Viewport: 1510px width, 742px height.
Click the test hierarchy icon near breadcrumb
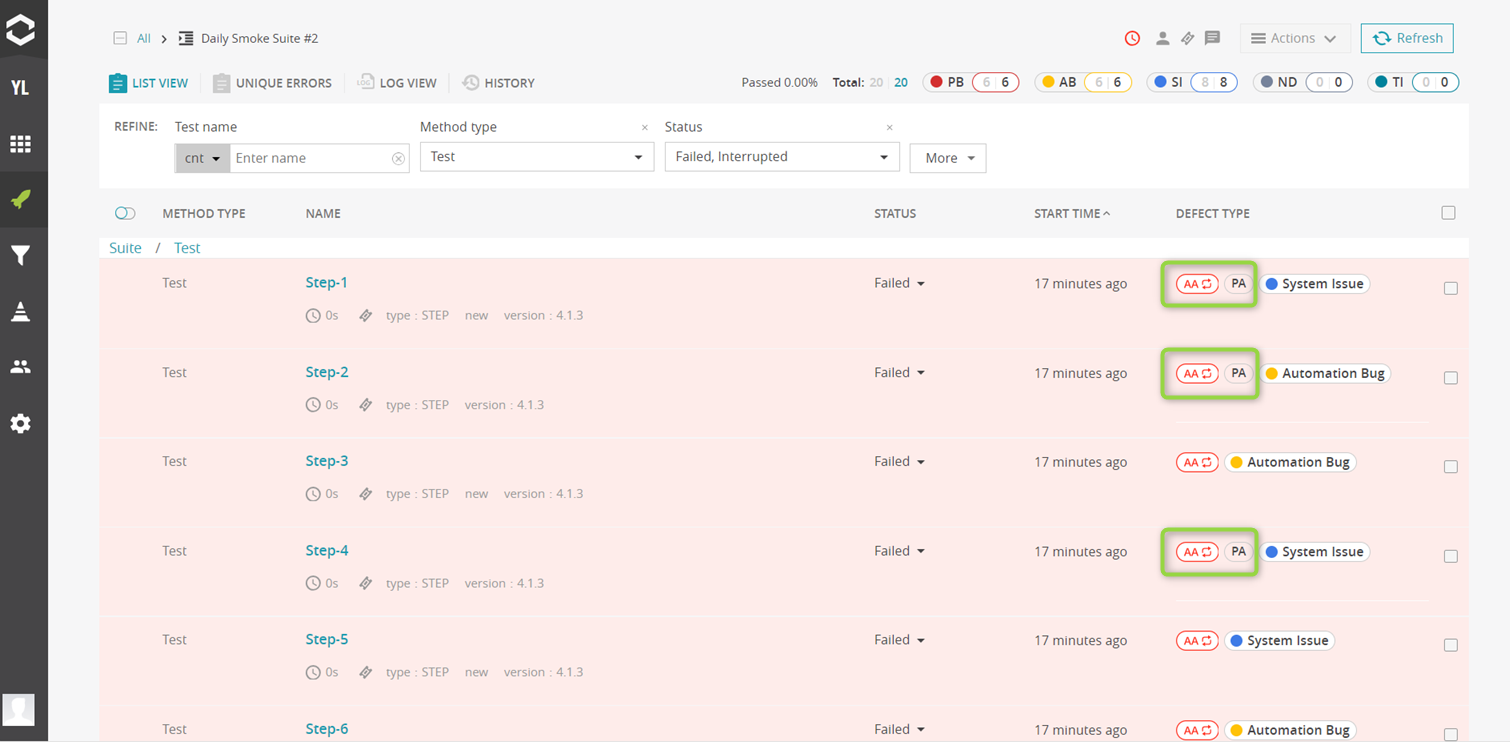tap(186, 39)
